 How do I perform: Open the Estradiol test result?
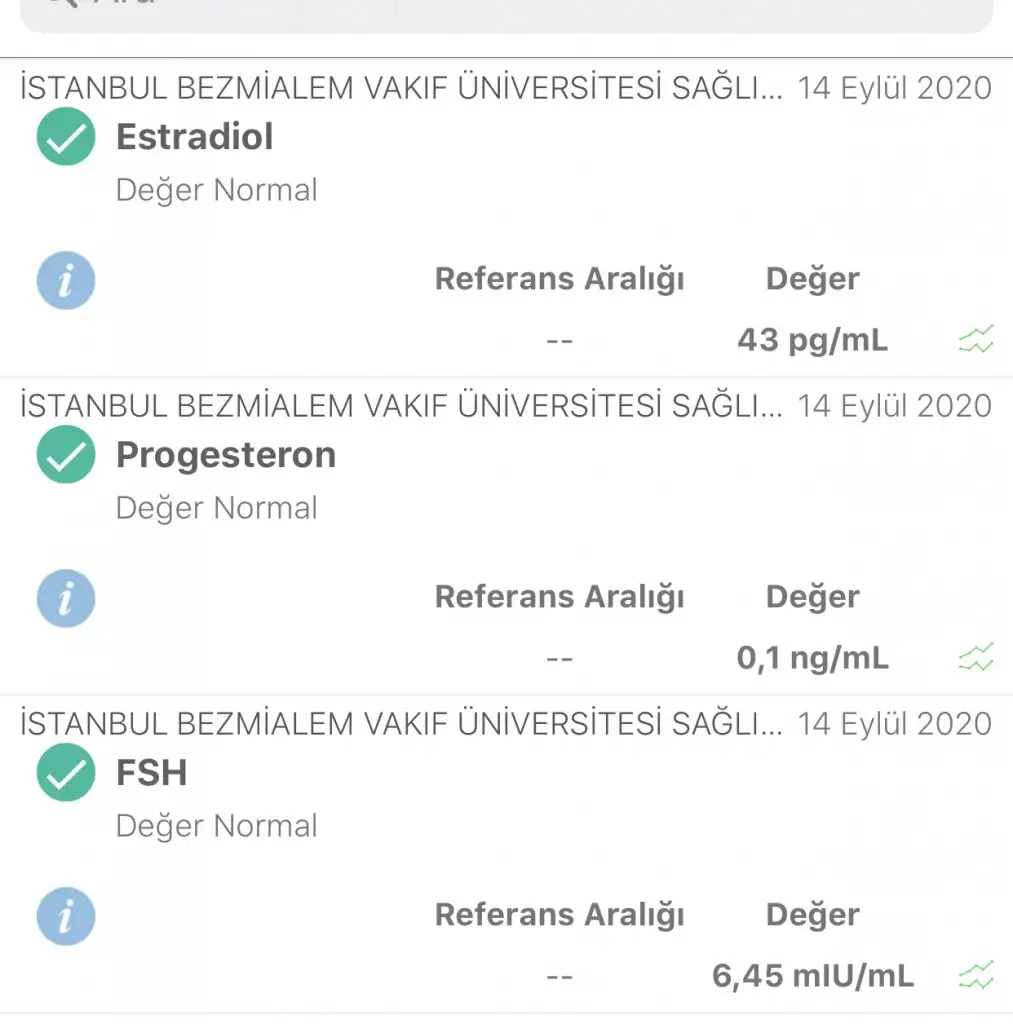click(194, 136)
